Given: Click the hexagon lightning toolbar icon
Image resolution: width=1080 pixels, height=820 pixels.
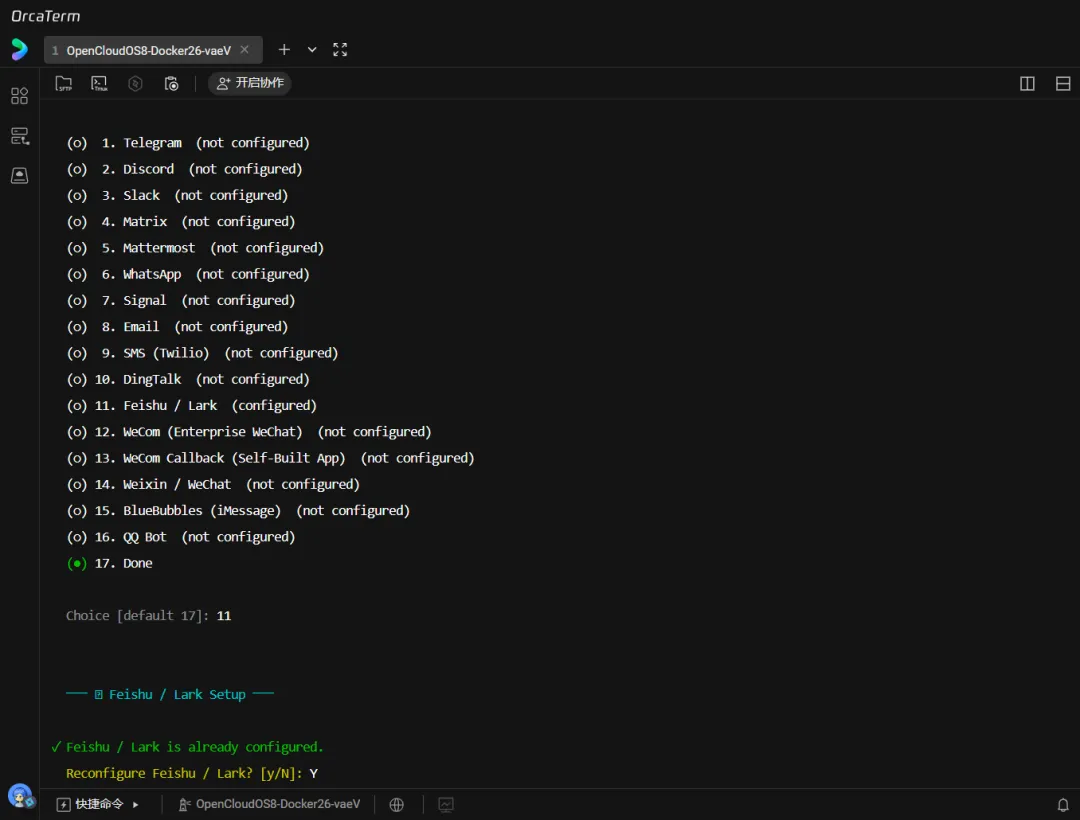Looking at the screenshot, I should [135, 83].
